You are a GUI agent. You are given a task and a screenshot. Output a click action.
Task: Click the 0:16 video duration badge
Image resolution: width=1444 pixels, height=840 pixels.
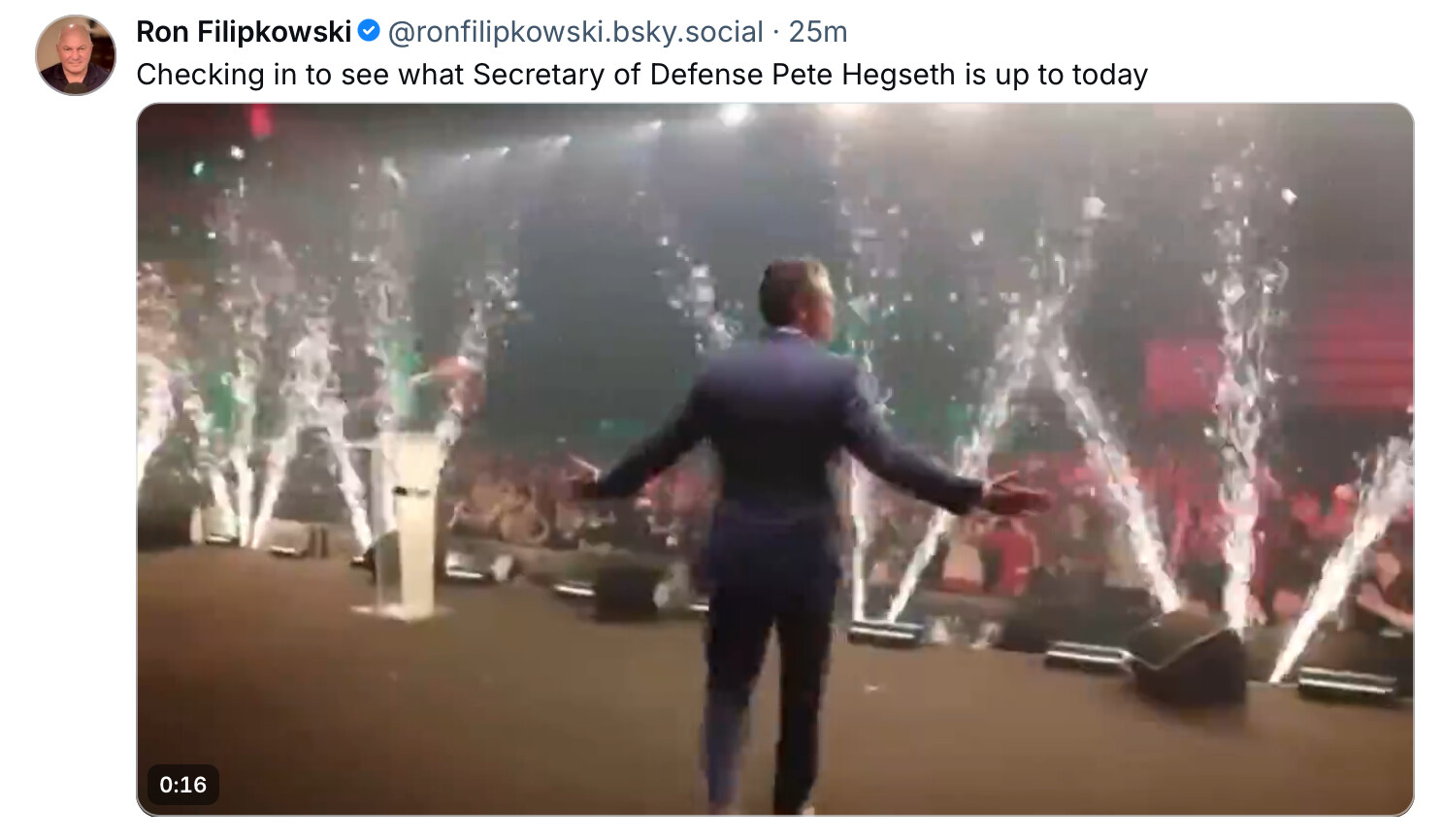(x=183, y=785)
